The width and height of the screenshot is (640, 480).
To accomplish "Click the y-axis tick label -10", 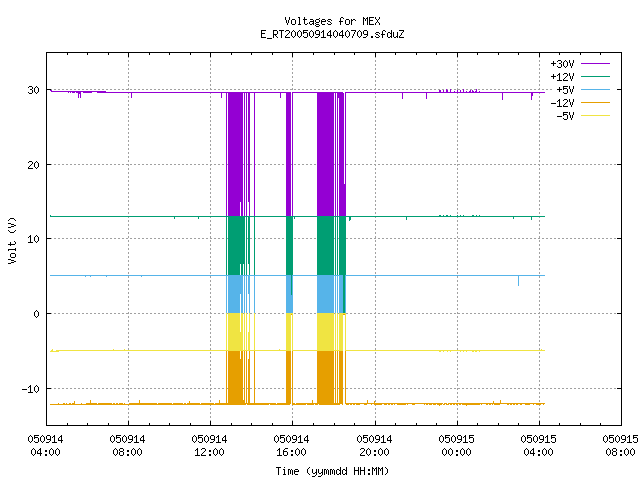I will coord(31,389).
